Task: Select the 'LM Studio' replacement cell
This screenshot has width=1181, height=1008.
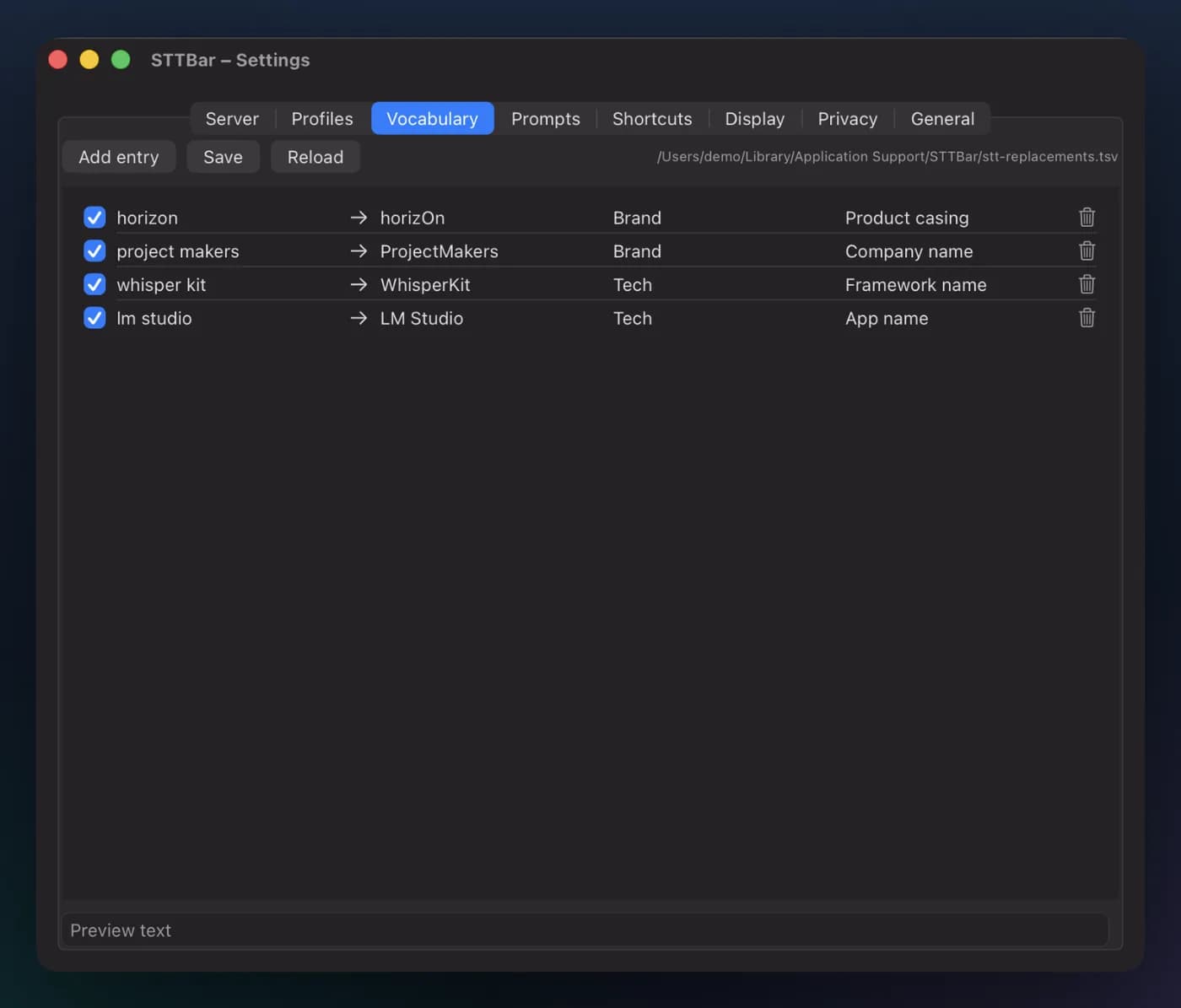Action: click(x=422, y=318)
